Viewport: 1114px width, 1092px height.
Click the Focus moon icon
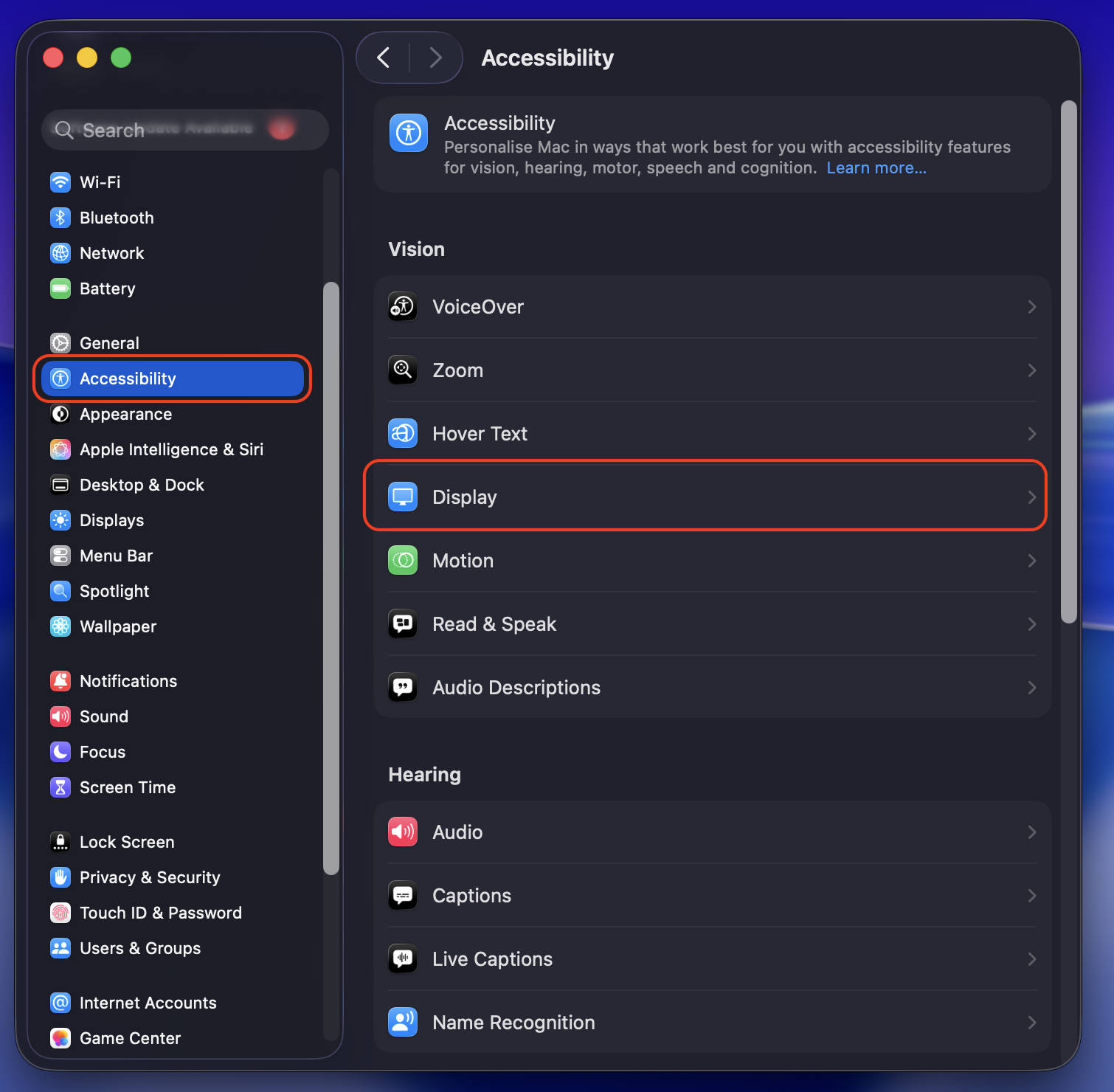(60, 751)
